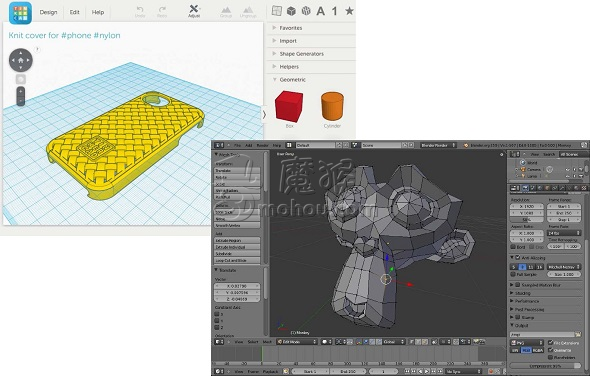Toggle the Border checkbox in Blender
The height and width of the screenshot is (376, 590).
coord(513,247)
